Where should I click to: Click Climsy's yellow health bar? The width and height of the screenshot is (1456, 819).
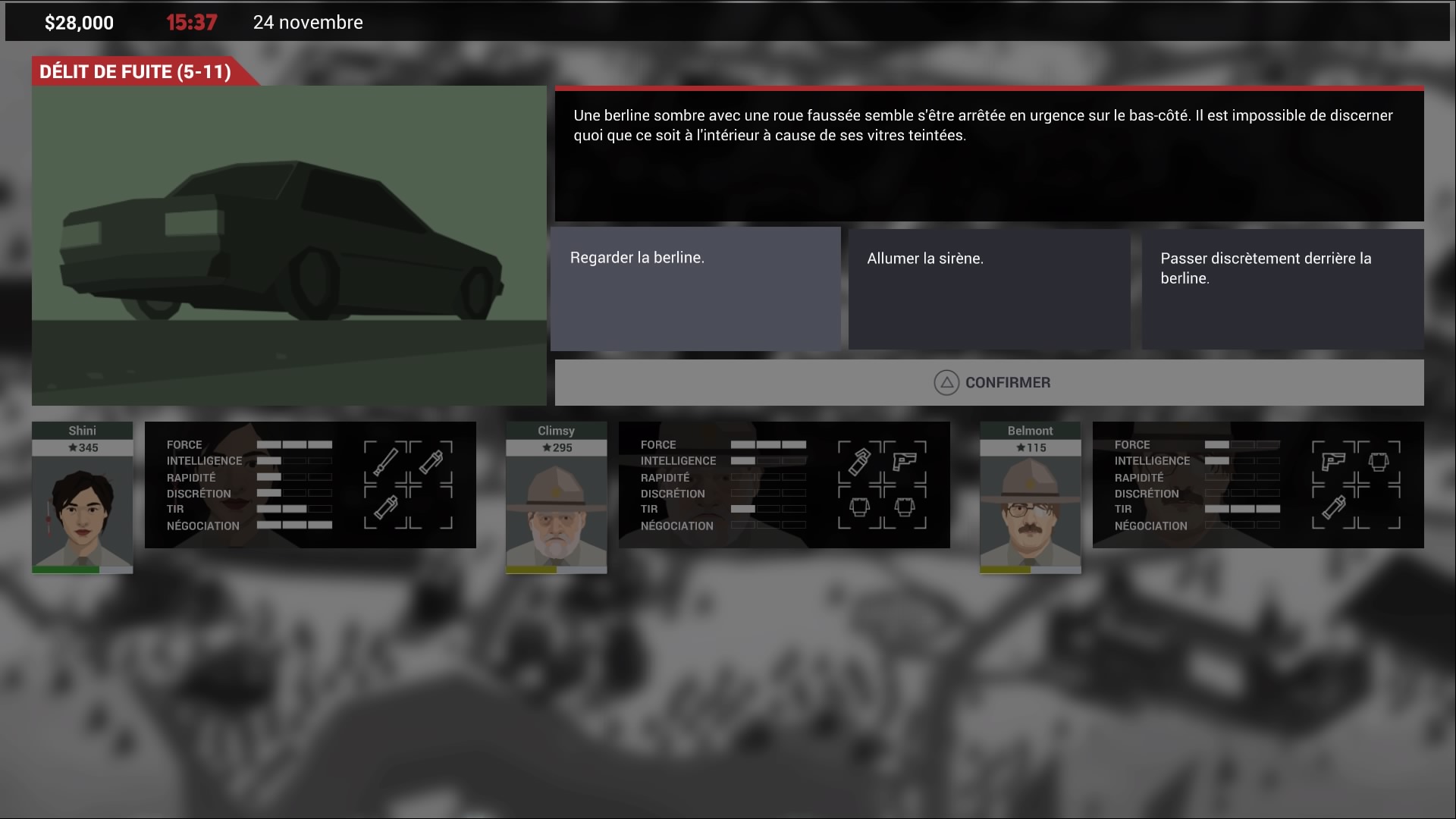coord(556,570)
